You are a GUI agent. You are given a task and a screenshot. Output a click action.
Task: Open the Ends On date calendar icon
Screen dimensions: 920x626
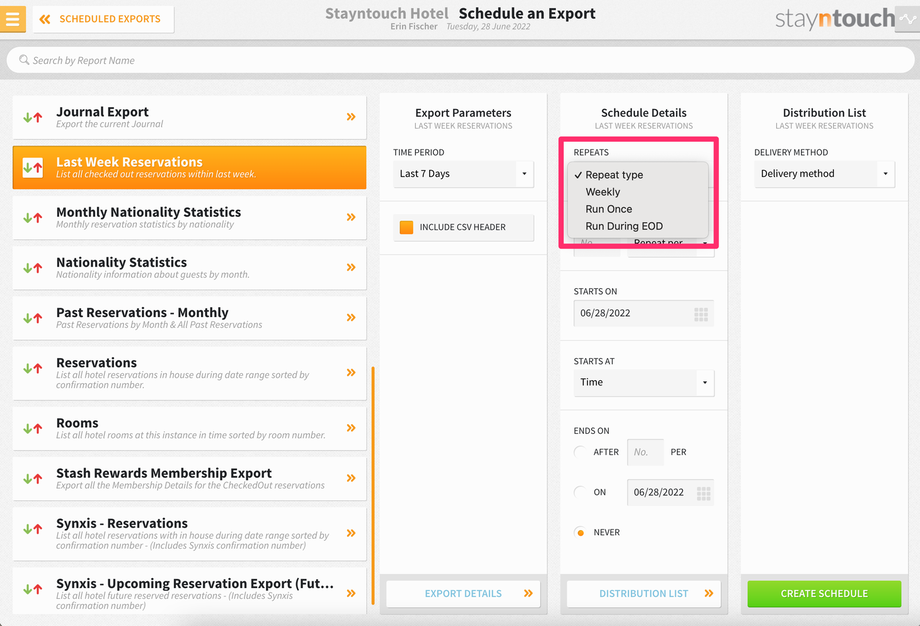[703, 493]
